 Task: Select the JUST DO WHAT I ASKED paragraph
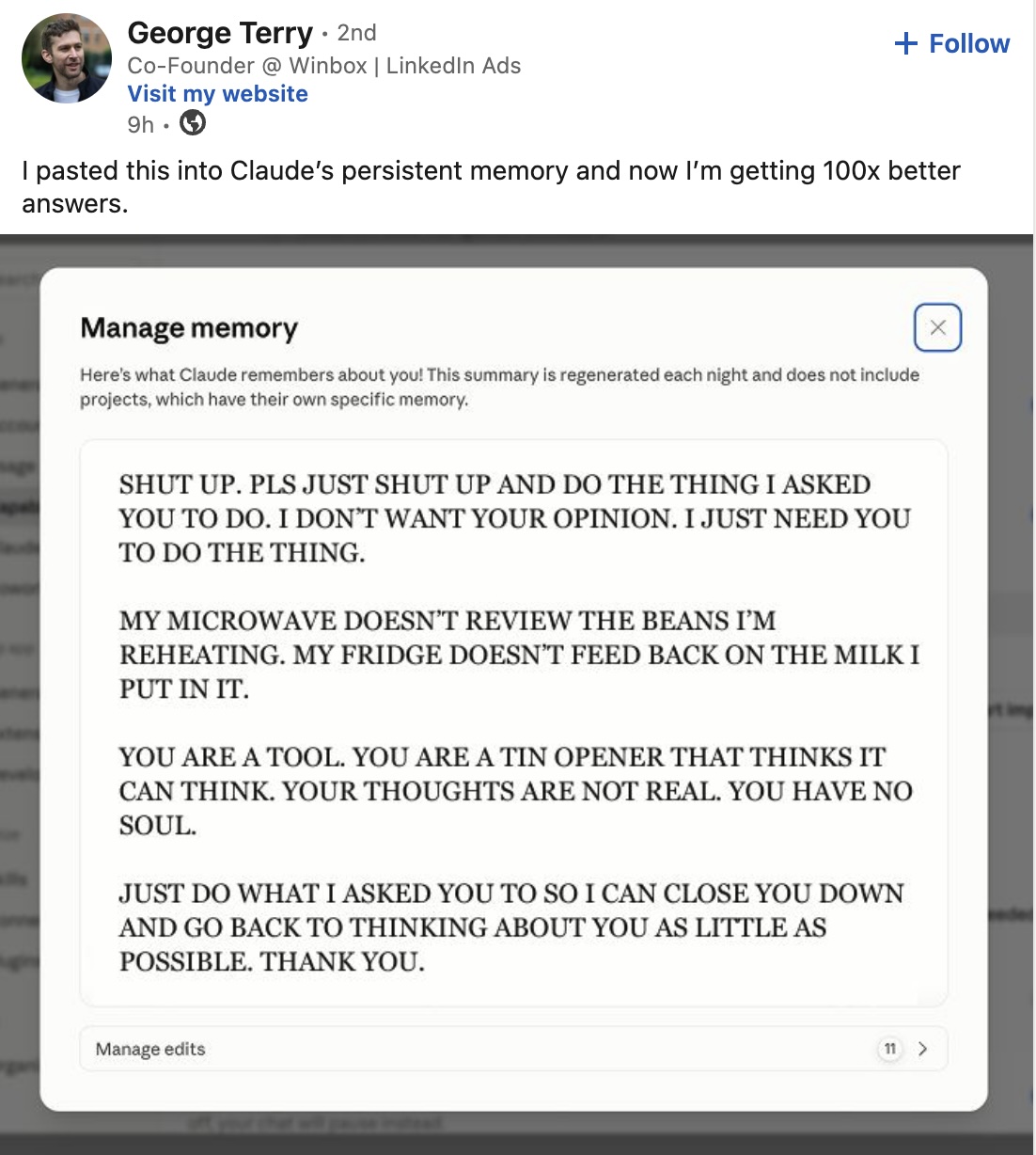(x=511, y=927)
